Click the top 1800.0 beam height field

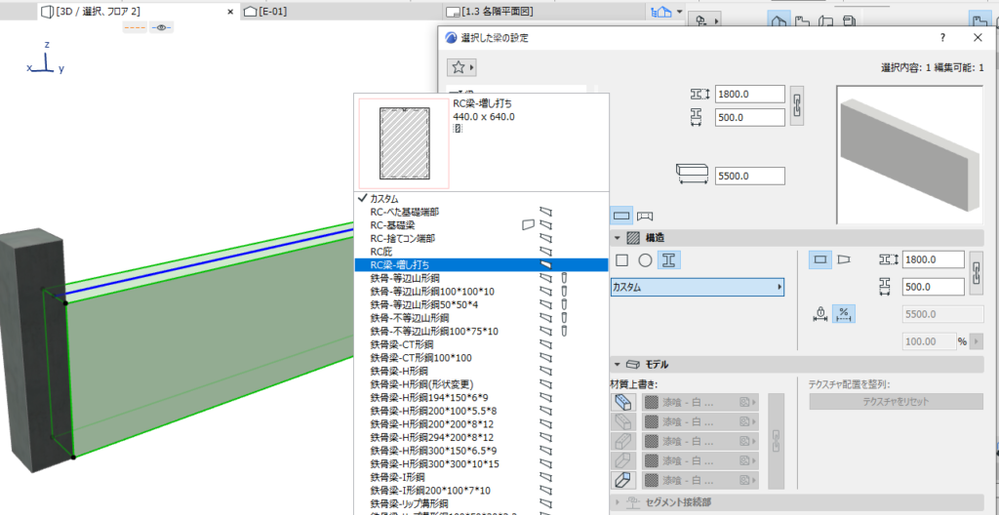coord(750,94)
